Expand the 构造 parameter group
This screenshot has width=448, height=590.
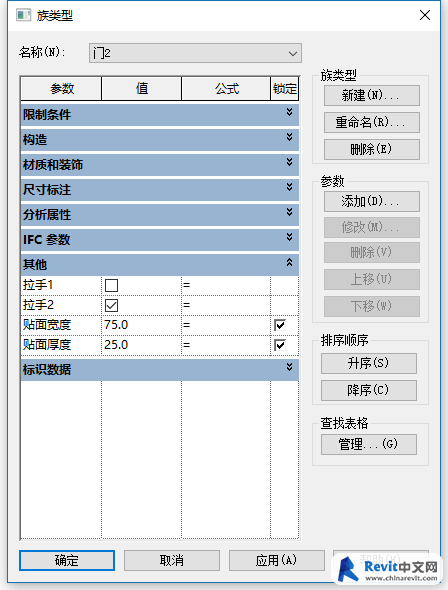(x=289, y=137)
